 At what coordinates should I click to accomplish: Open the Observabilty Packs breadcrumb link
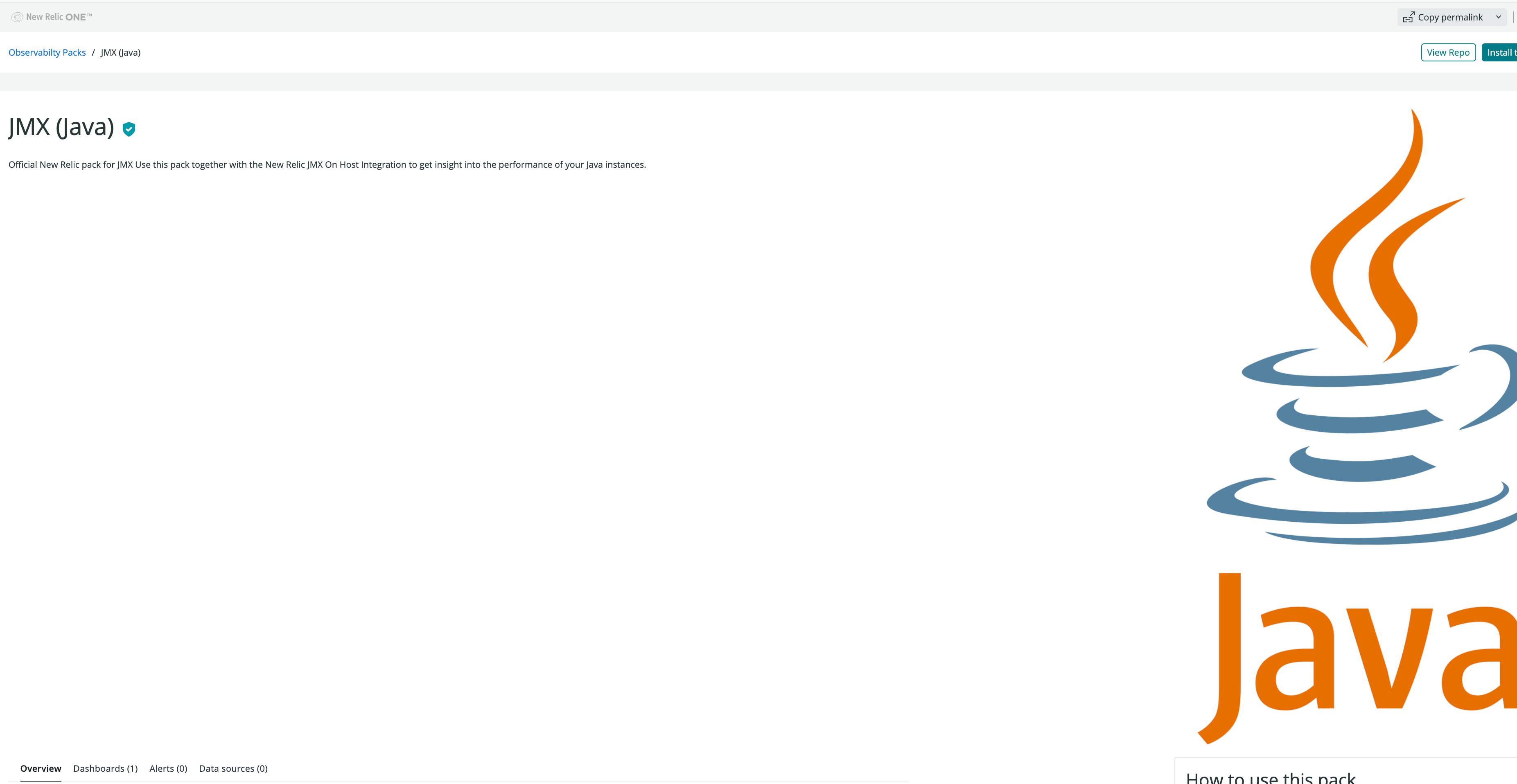pyautogui.click(x=47, y=52)
